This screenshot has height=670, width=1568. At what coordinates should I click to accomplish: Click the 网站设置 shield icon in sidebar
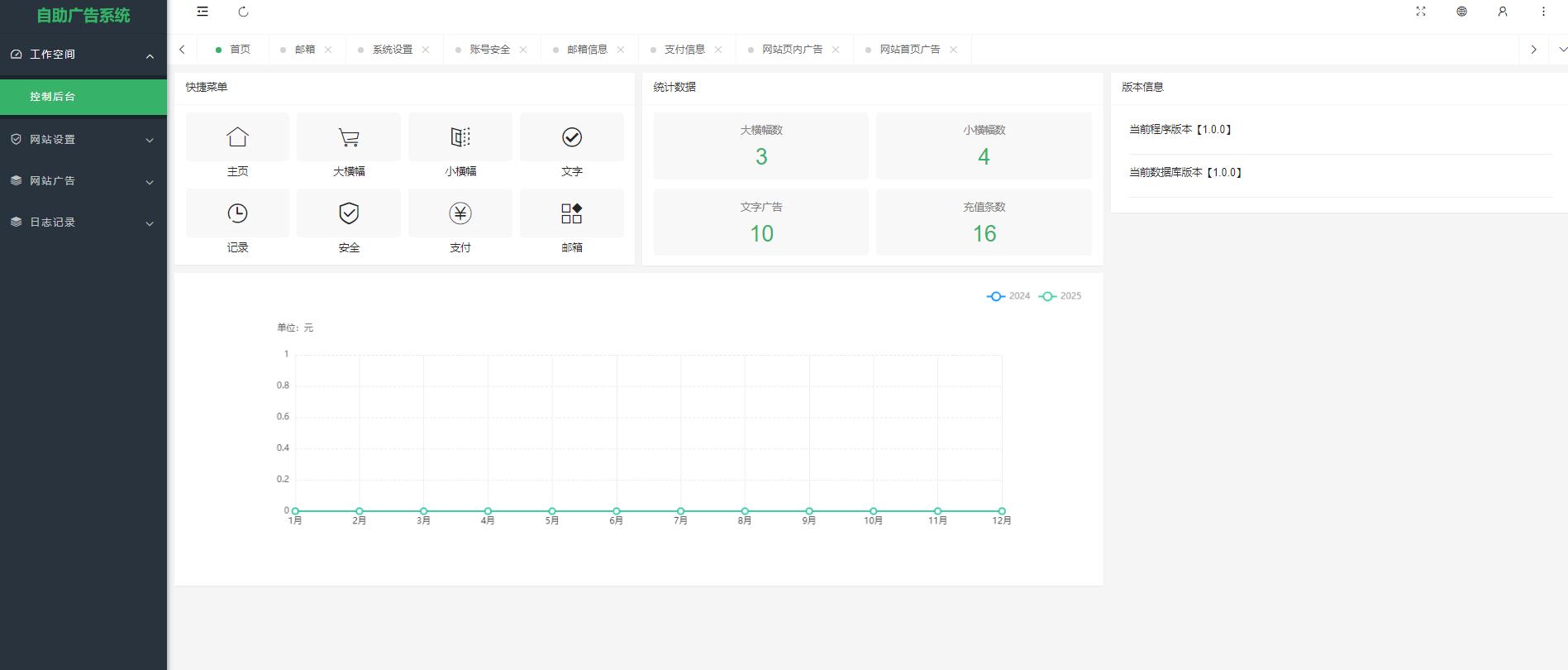(16, 139)
